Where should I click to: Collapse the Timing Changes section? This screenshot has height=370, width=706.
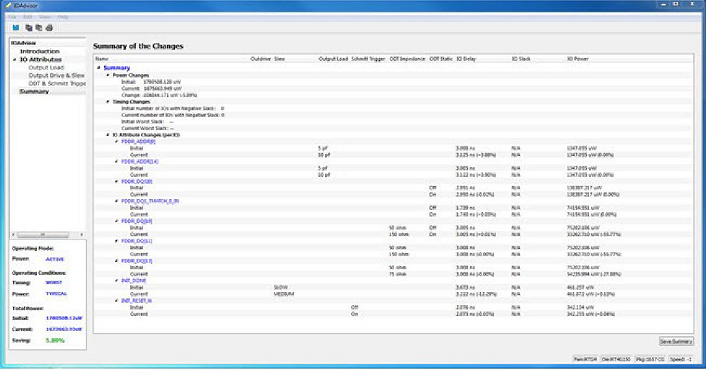point(108,102)
